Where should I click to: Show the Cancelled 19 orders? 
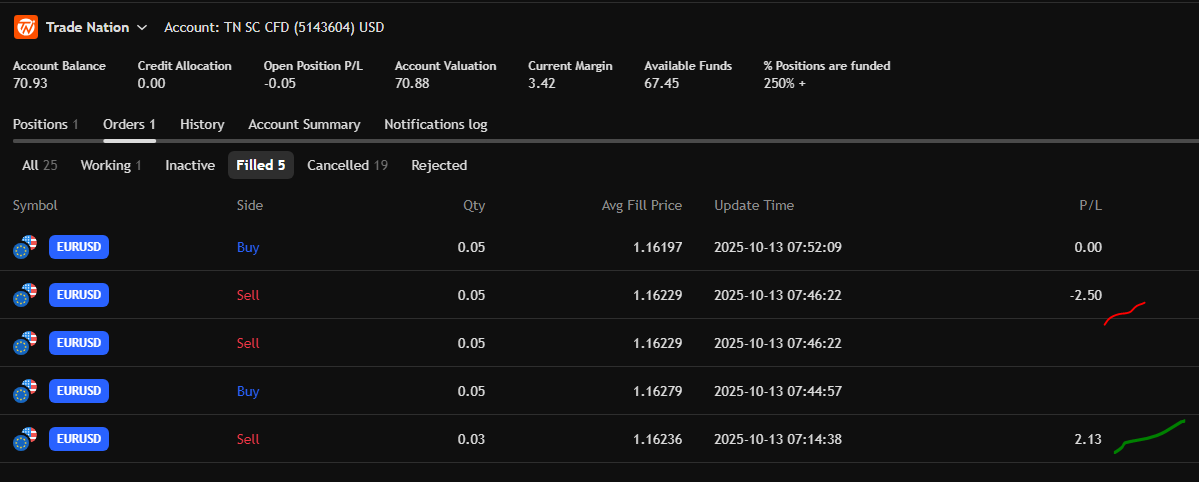point(347,165)
